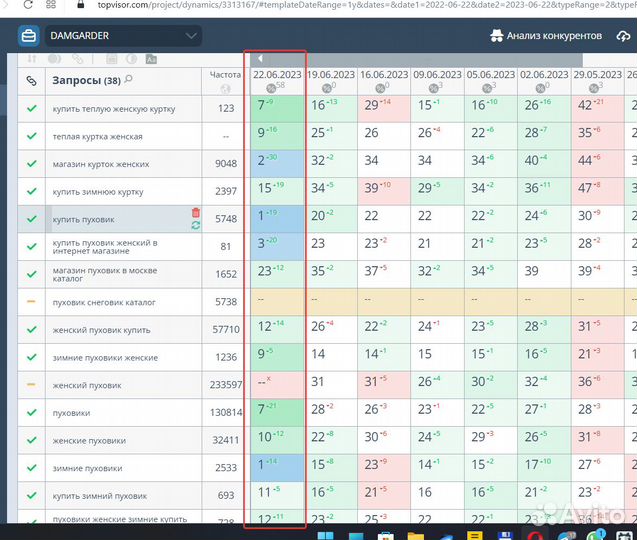Select the 09.06.2023 date column header

click(x=437, y=75)
